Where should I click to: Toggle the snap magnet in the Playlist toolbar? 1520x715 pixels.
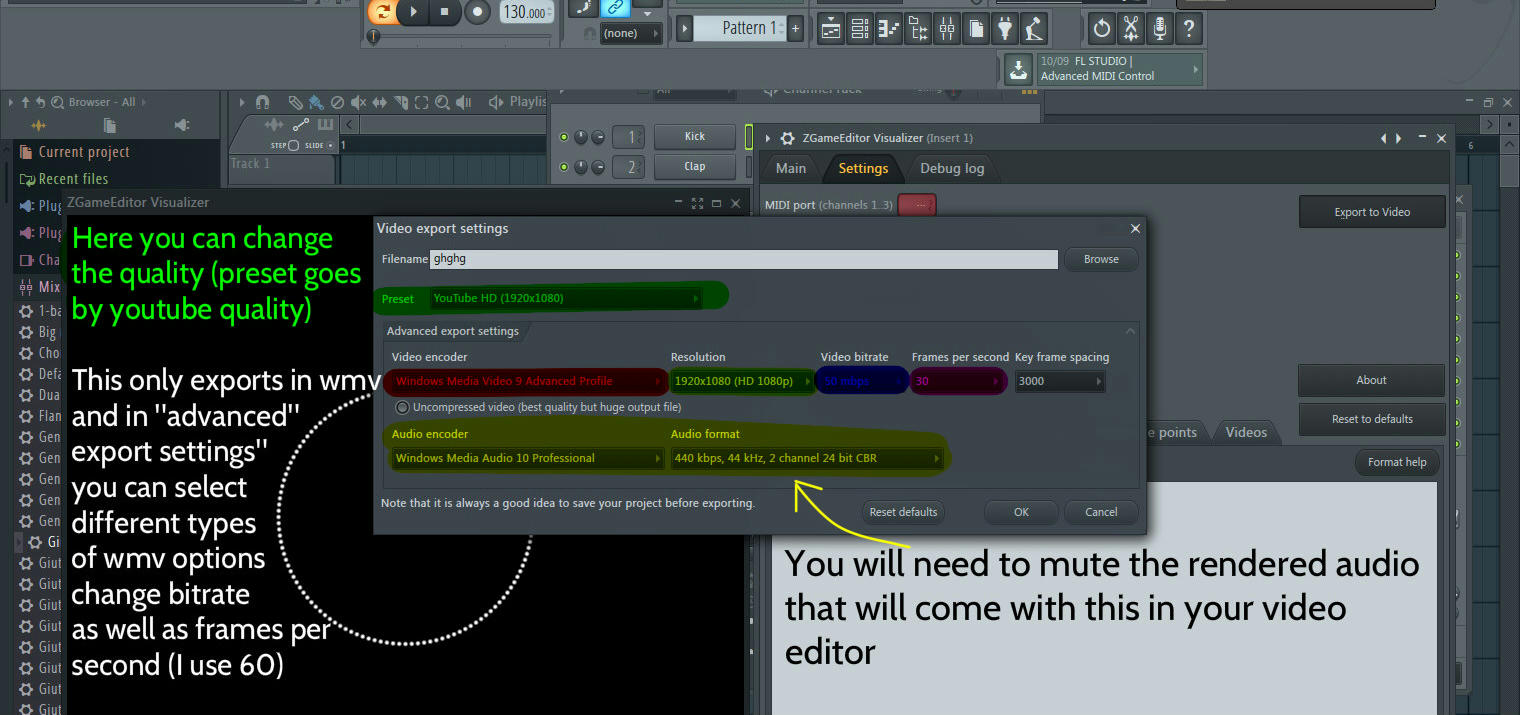click(262, 102)
